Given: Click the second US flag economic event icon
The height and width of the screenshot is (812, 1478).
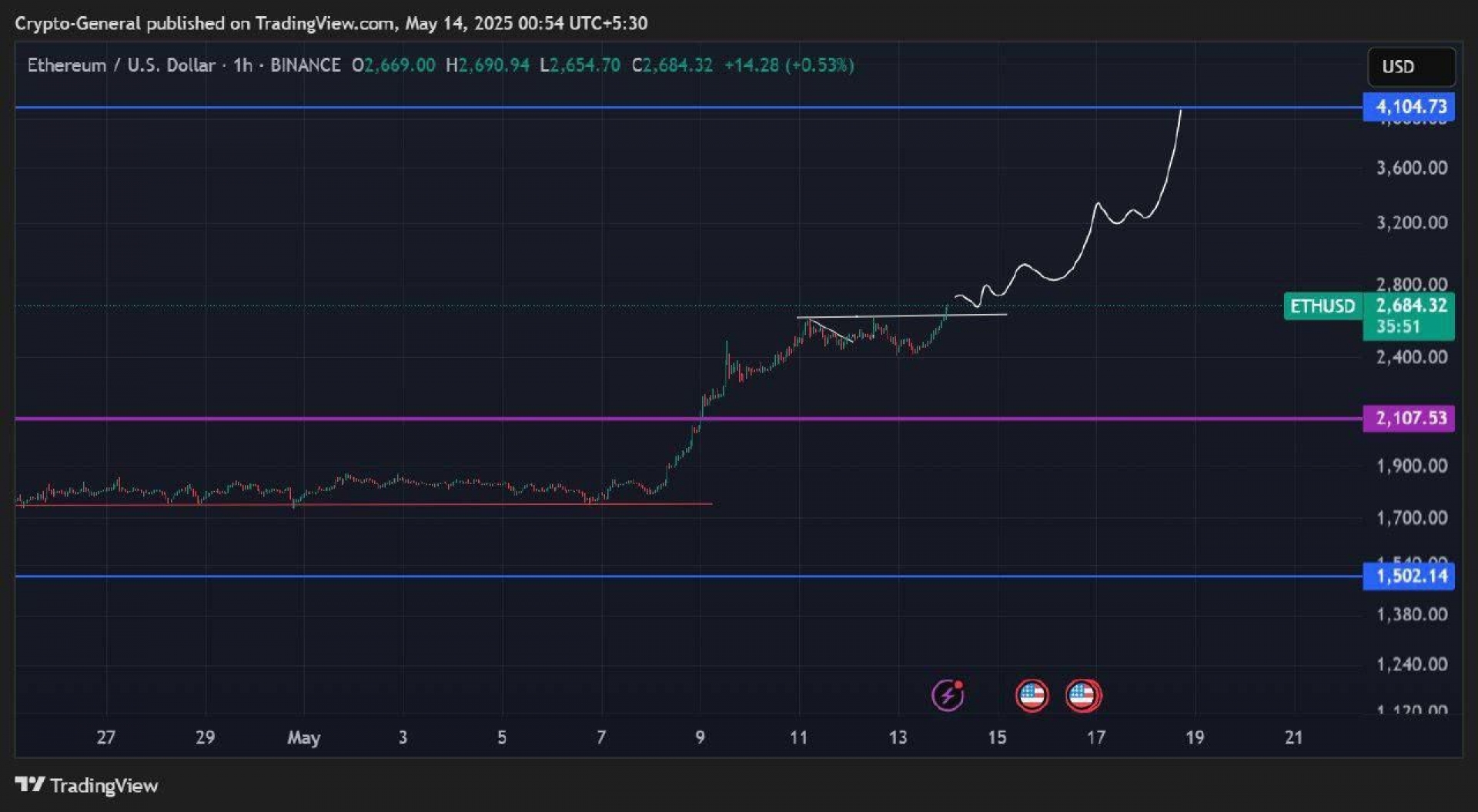Looking at the screenshot, I should coord(1083,696).
